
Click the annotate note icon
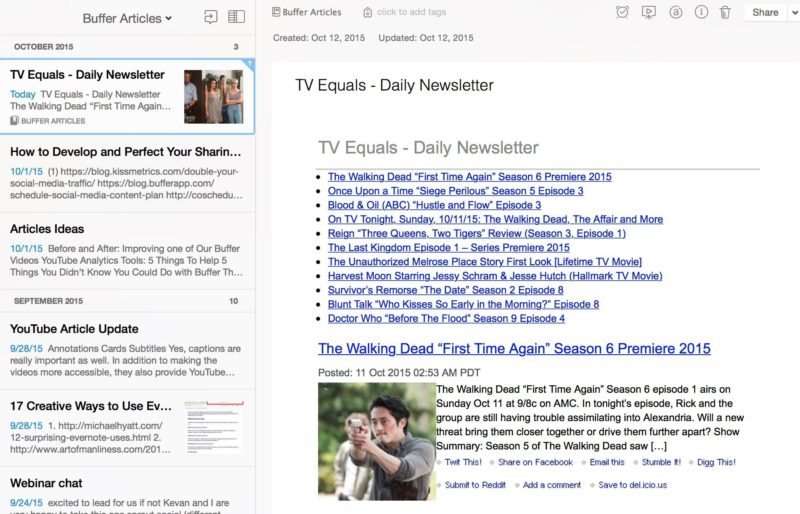click(676, 12)
